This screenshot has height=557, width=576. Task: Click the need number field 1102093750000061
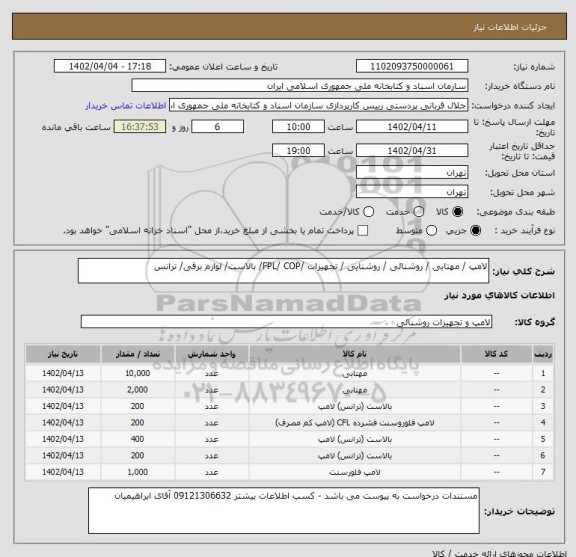click(412, 67)
